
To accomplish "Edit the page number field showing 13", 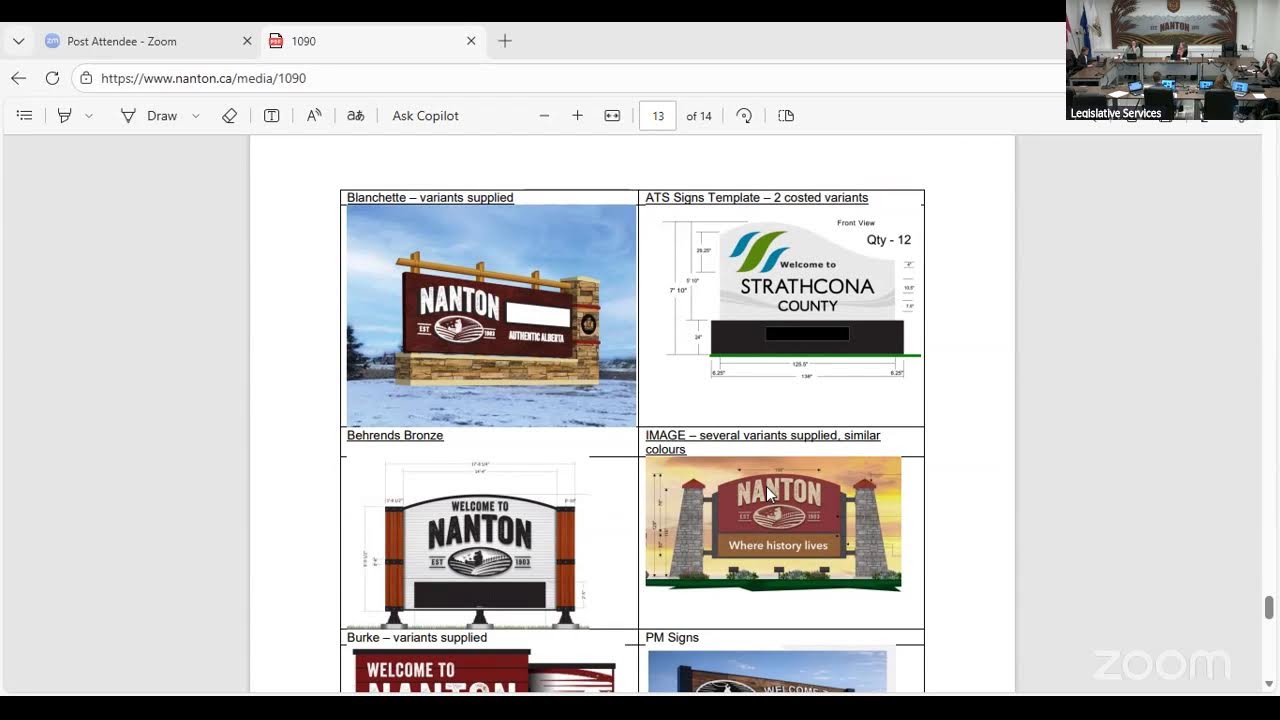I will pyautogui.click(x=658, y=116).
